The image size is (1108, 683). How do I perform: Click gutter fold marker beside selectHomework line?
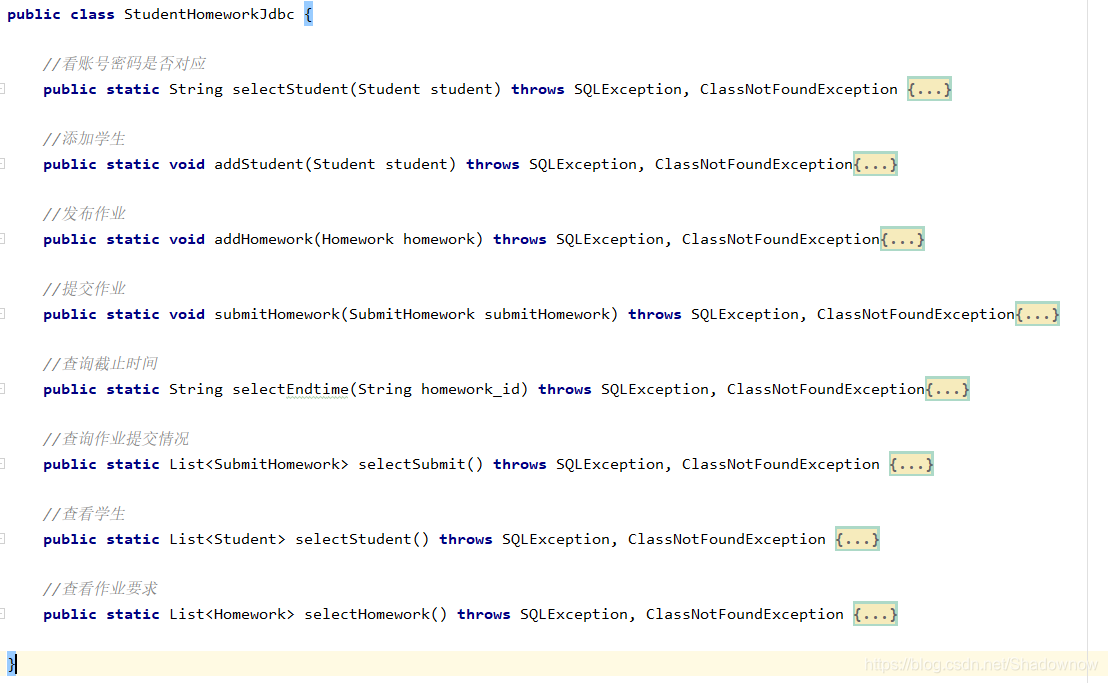2,614
